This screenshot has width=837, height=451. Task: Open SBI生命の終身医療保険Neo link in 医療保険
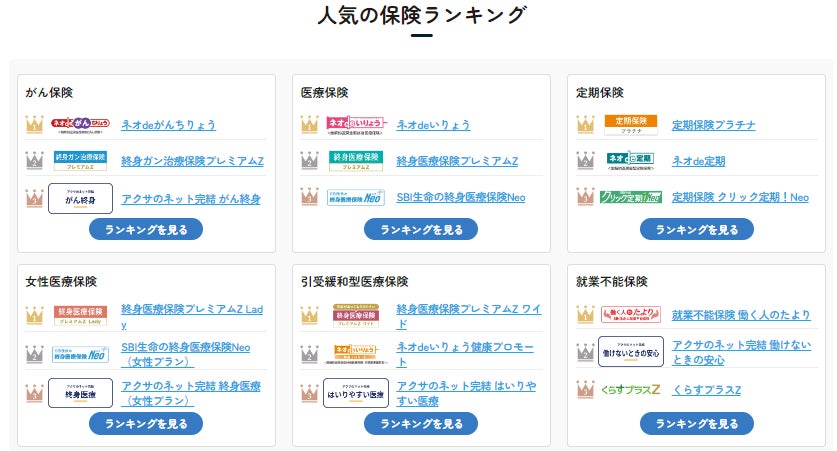point(460,198)
